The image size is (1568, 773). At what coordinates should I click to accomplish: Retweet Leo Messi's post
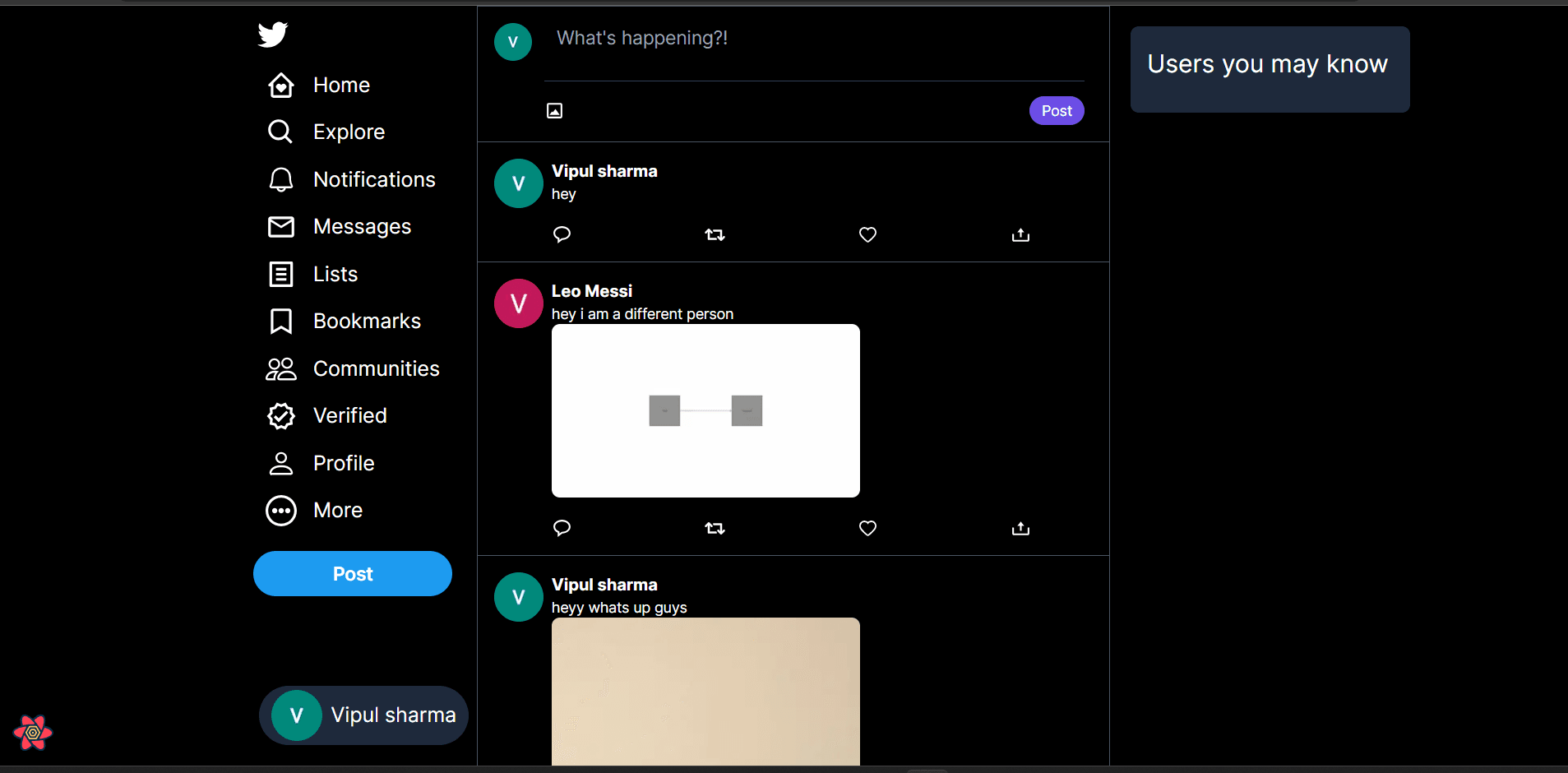(x=714, y=528)
